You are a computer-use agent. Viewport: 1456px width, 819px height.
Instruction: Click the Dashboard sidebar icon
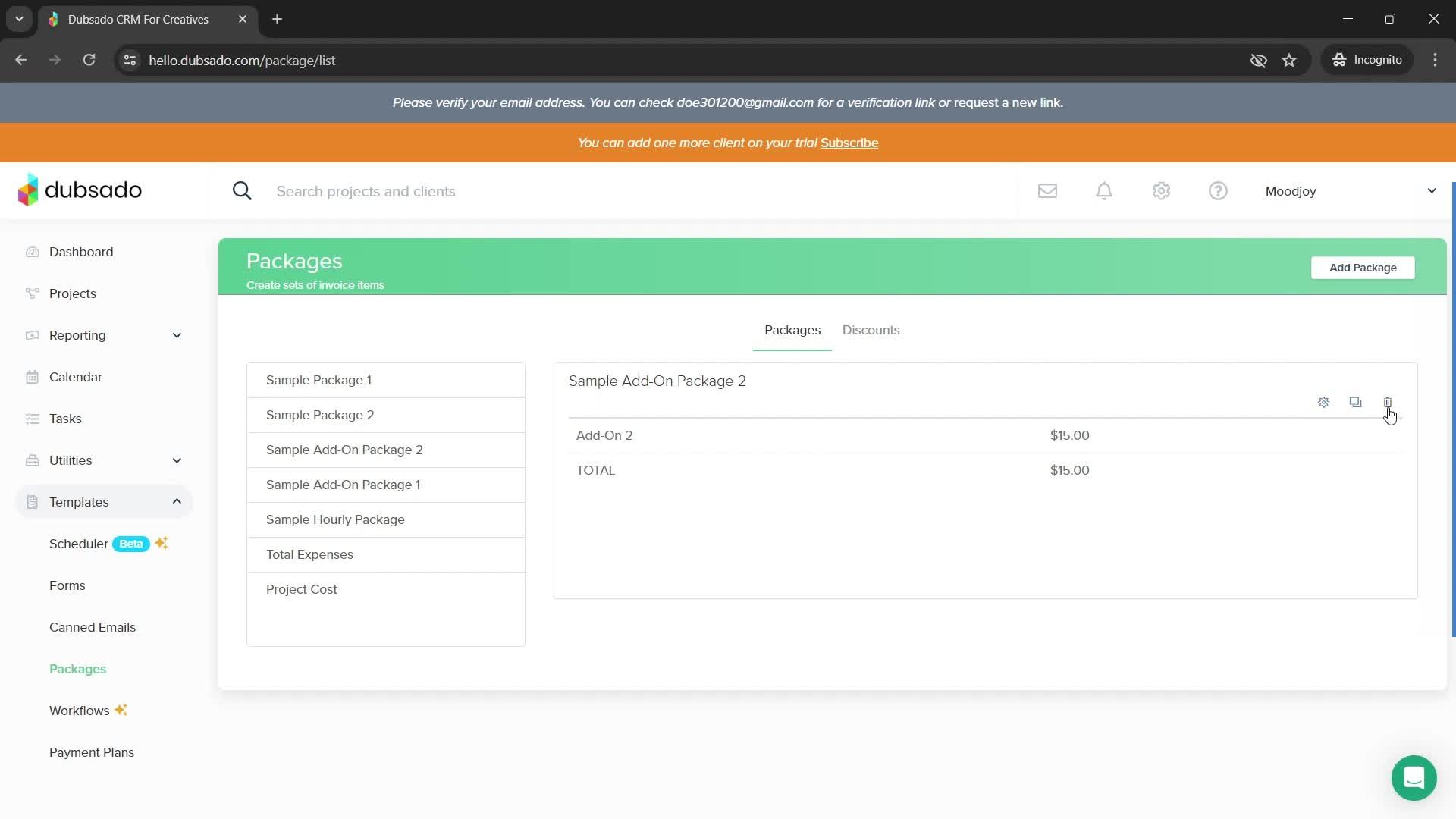point(32,252)
